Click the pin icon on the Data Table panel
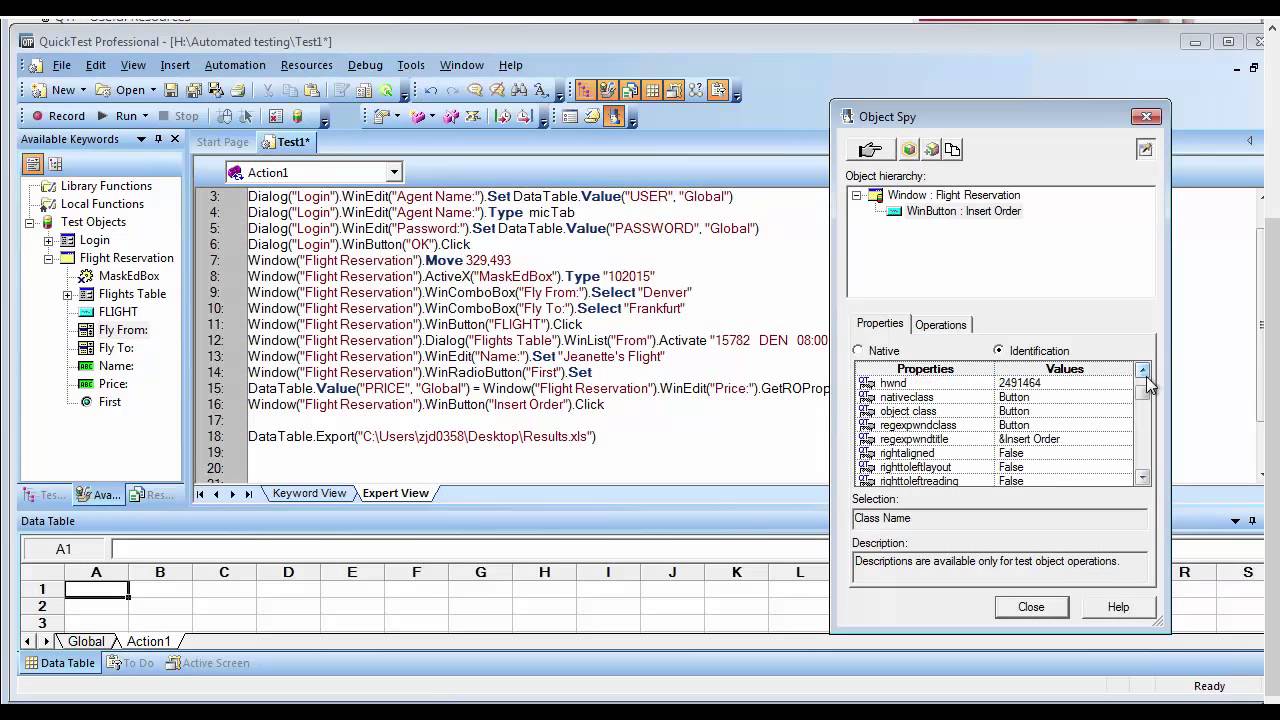 coord(1252,521)
